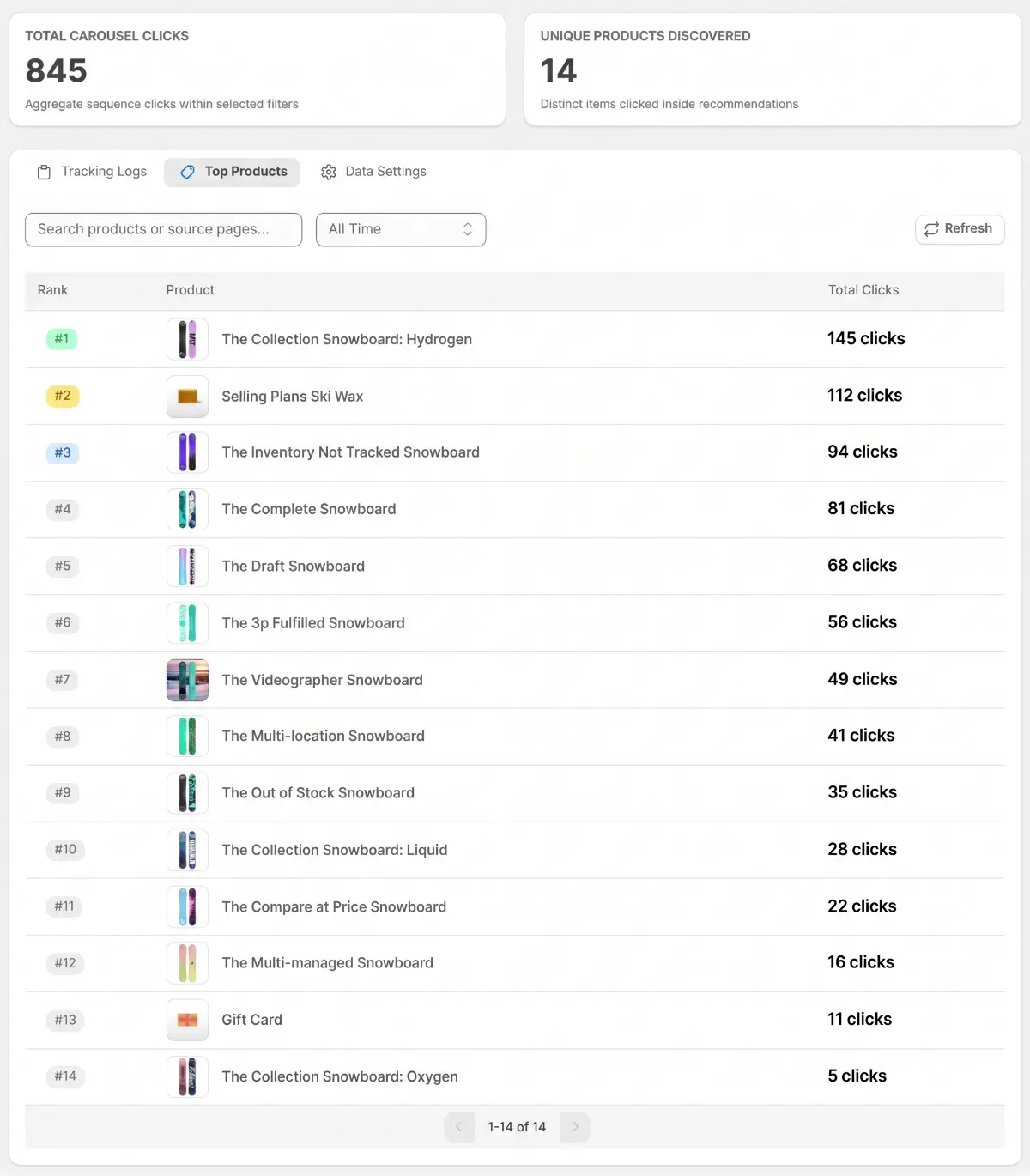
Task: Click "The Collection Snowboard: Hydrogen" product name
Action: coord(347,339)
